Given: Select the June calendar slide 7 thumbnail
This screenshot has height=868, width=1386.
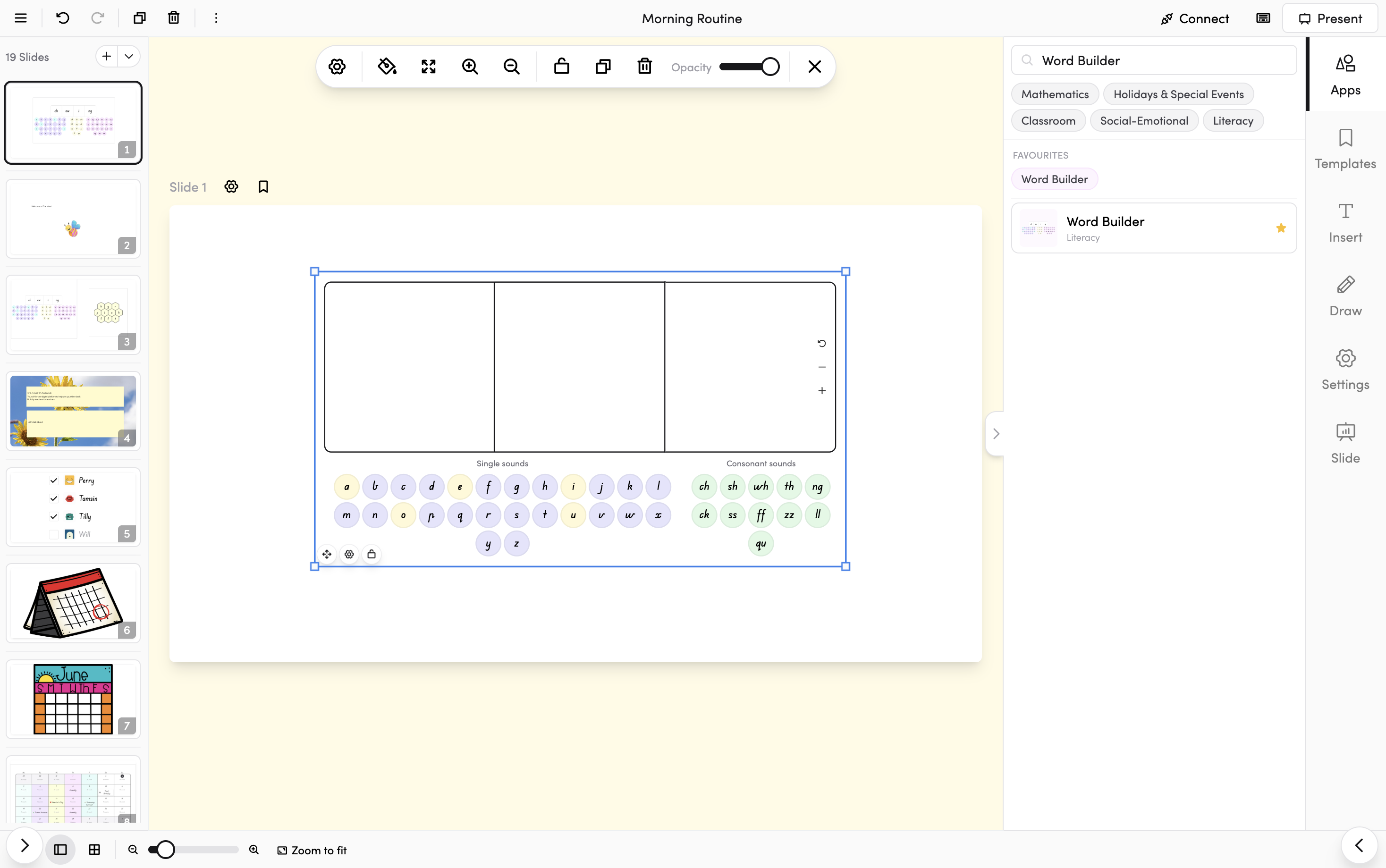Looking at the screenshot, I should tap(73, 699).
